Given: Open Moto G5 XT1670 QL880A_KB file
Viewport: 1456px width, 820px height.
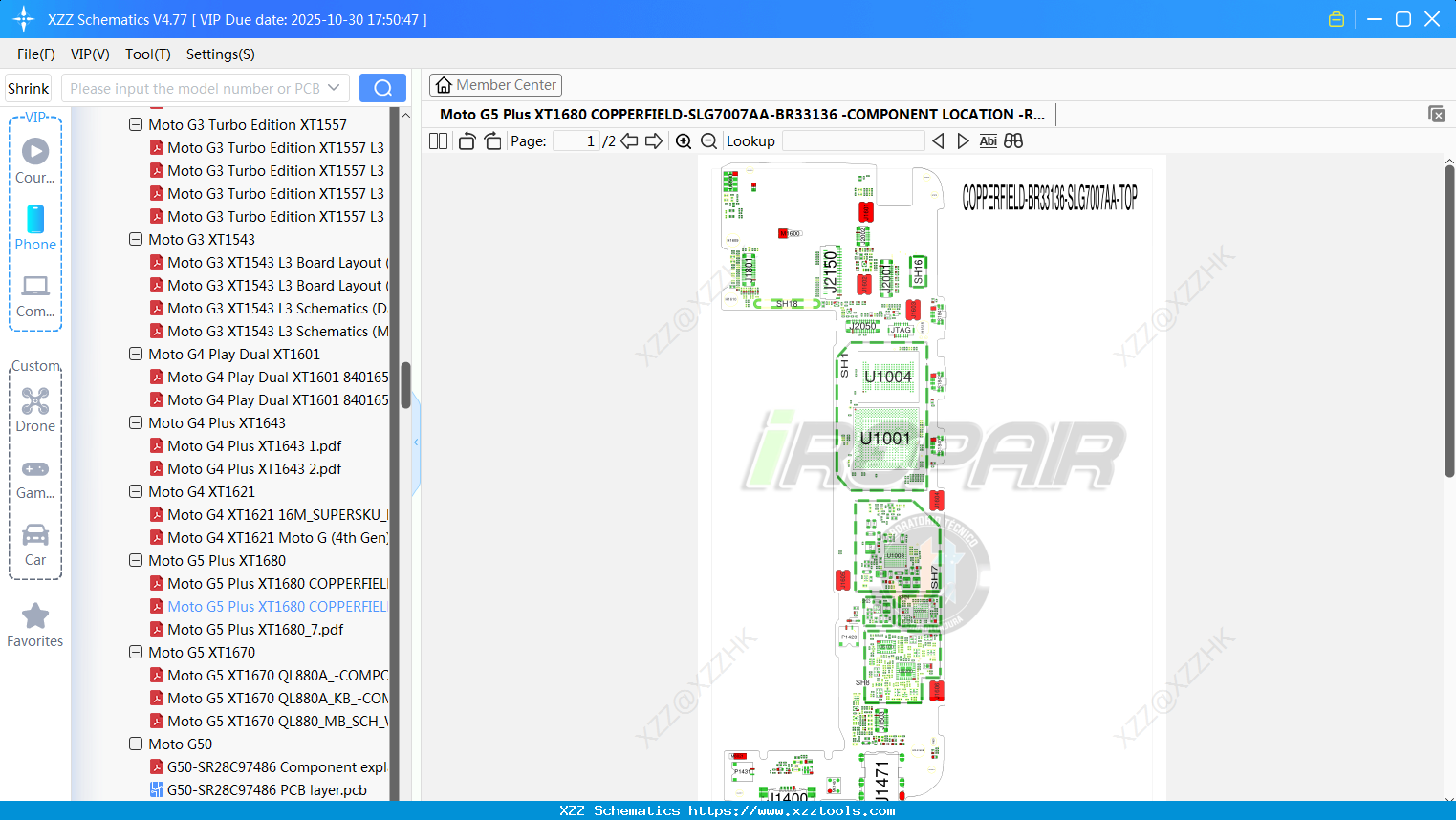Looking at the screenshot, I should coord(269,698).
